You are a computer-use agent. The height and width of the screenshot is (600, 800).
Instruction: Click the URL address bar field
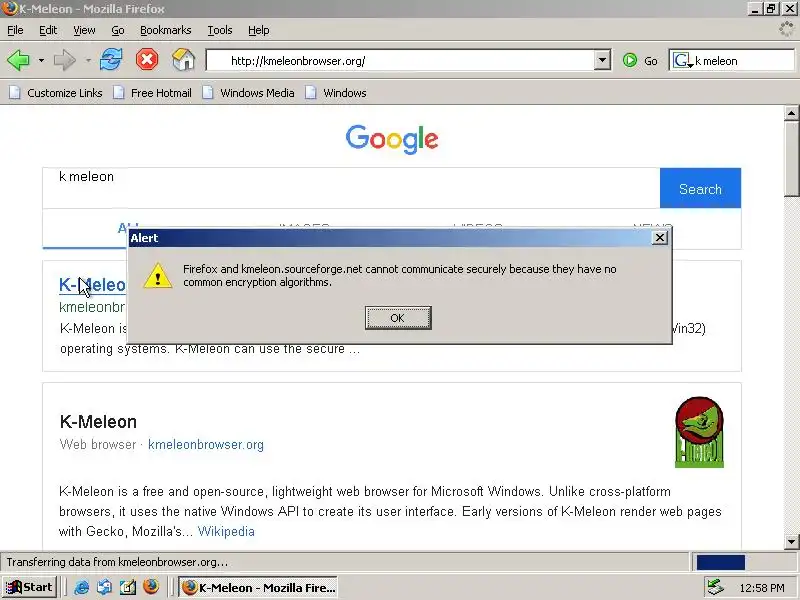(401, 61)
